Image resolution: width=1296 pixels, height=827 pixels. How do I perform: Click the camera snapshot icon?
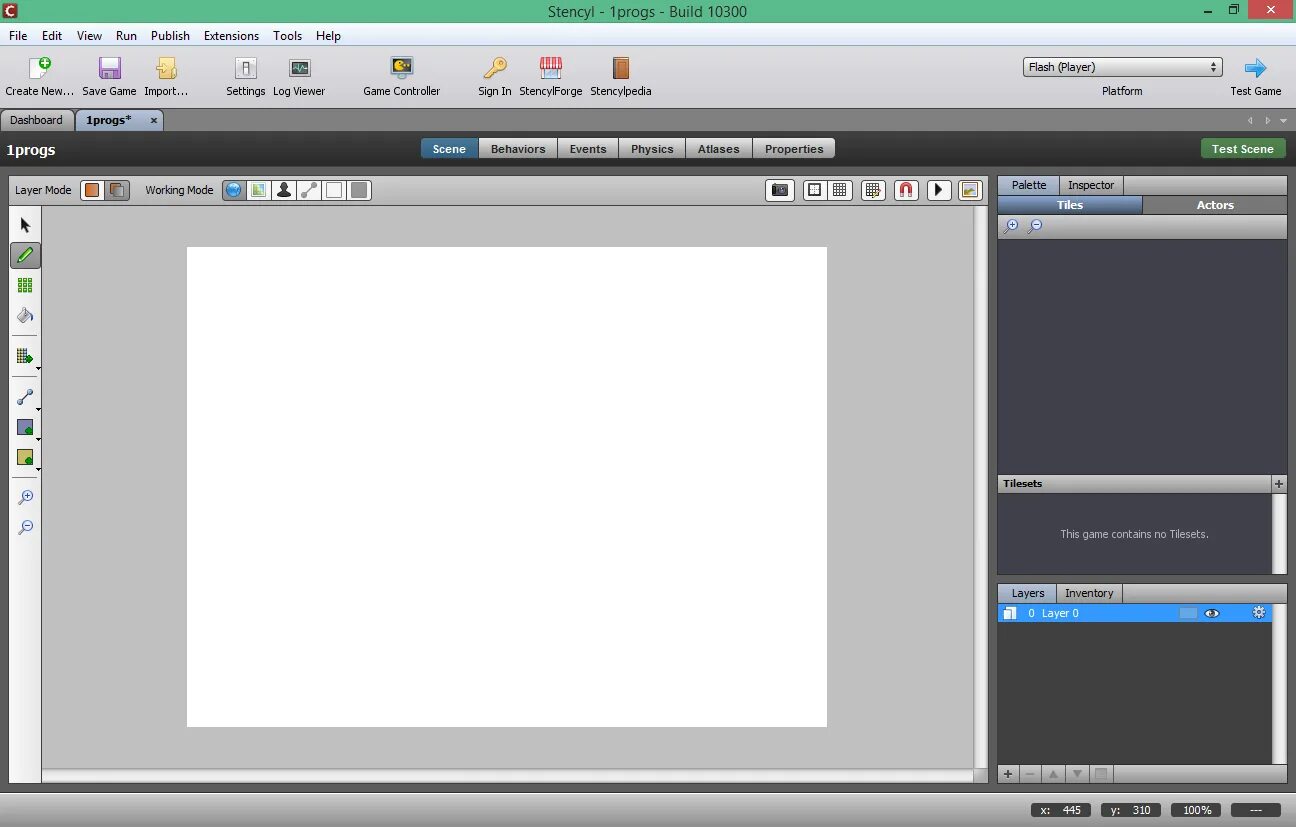(x=780, y=190)
